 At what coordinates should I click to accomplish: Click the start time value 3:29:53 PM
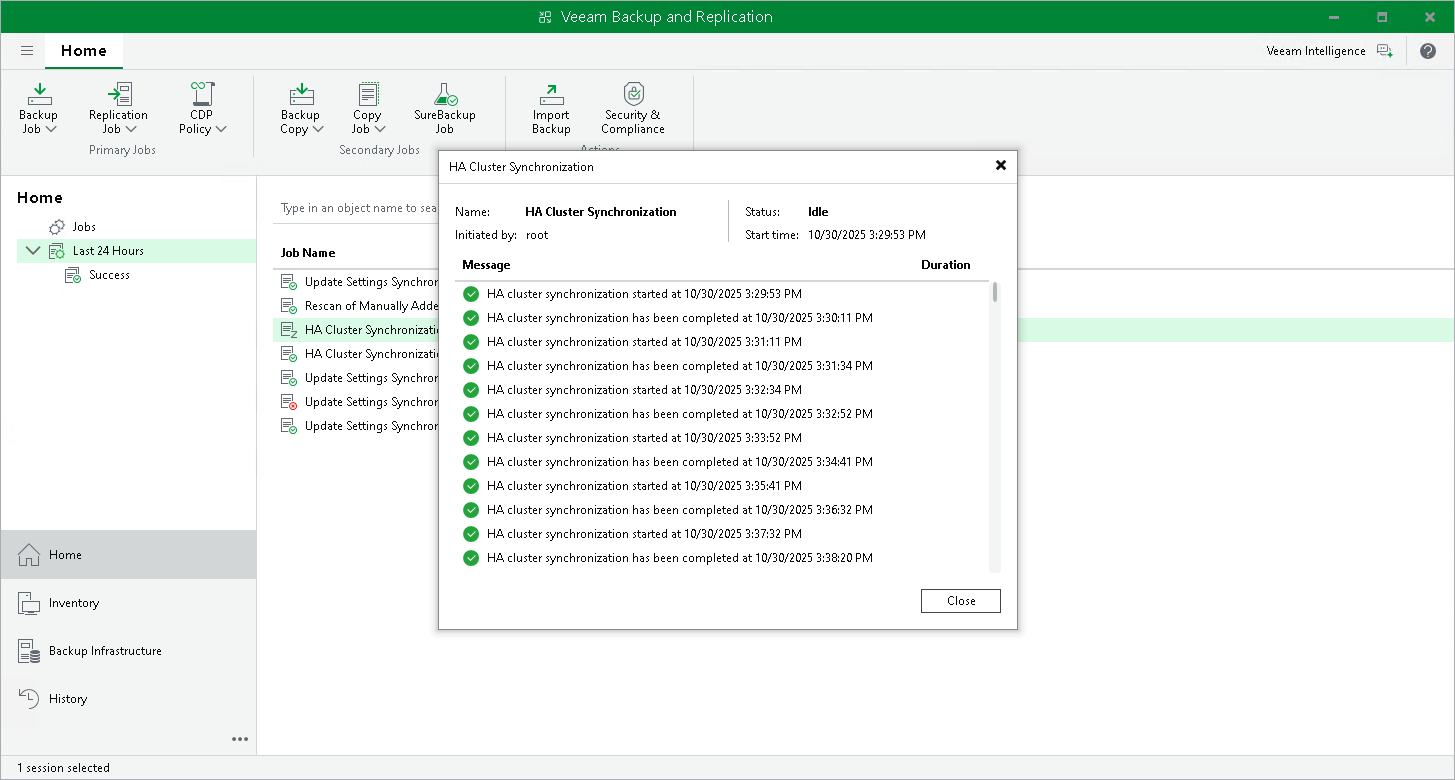click(x=867, y=235)
